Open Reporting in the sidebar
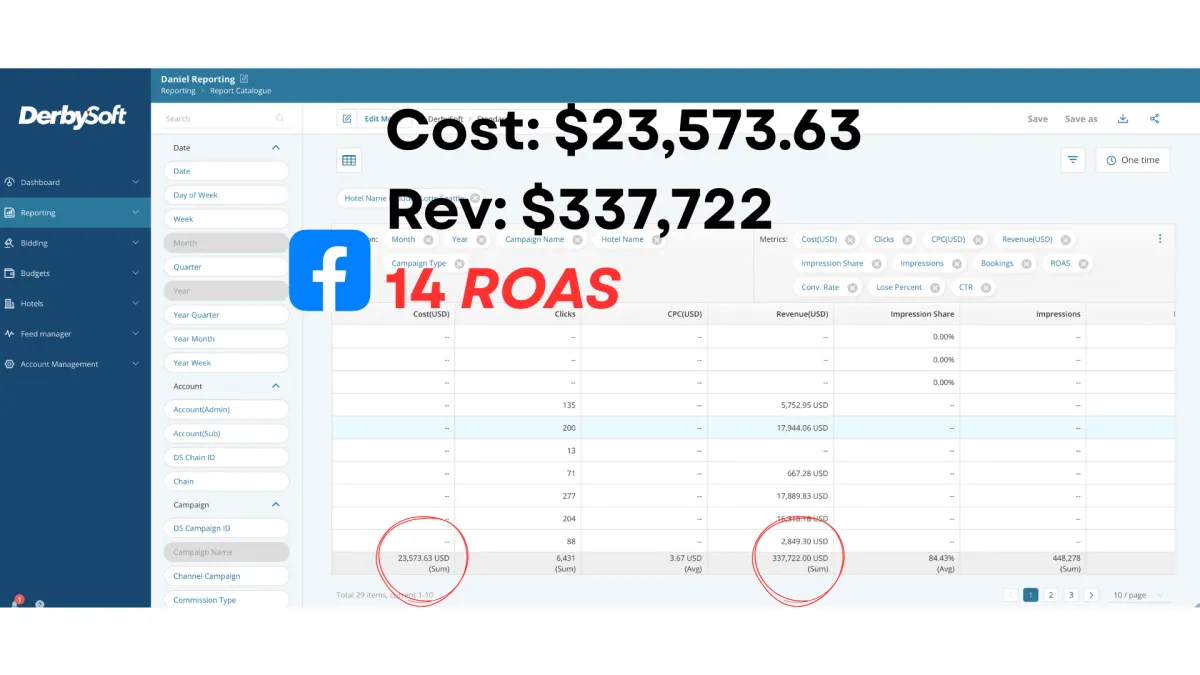This screenshot has height=675, width=1200. [x=75, y=213]
